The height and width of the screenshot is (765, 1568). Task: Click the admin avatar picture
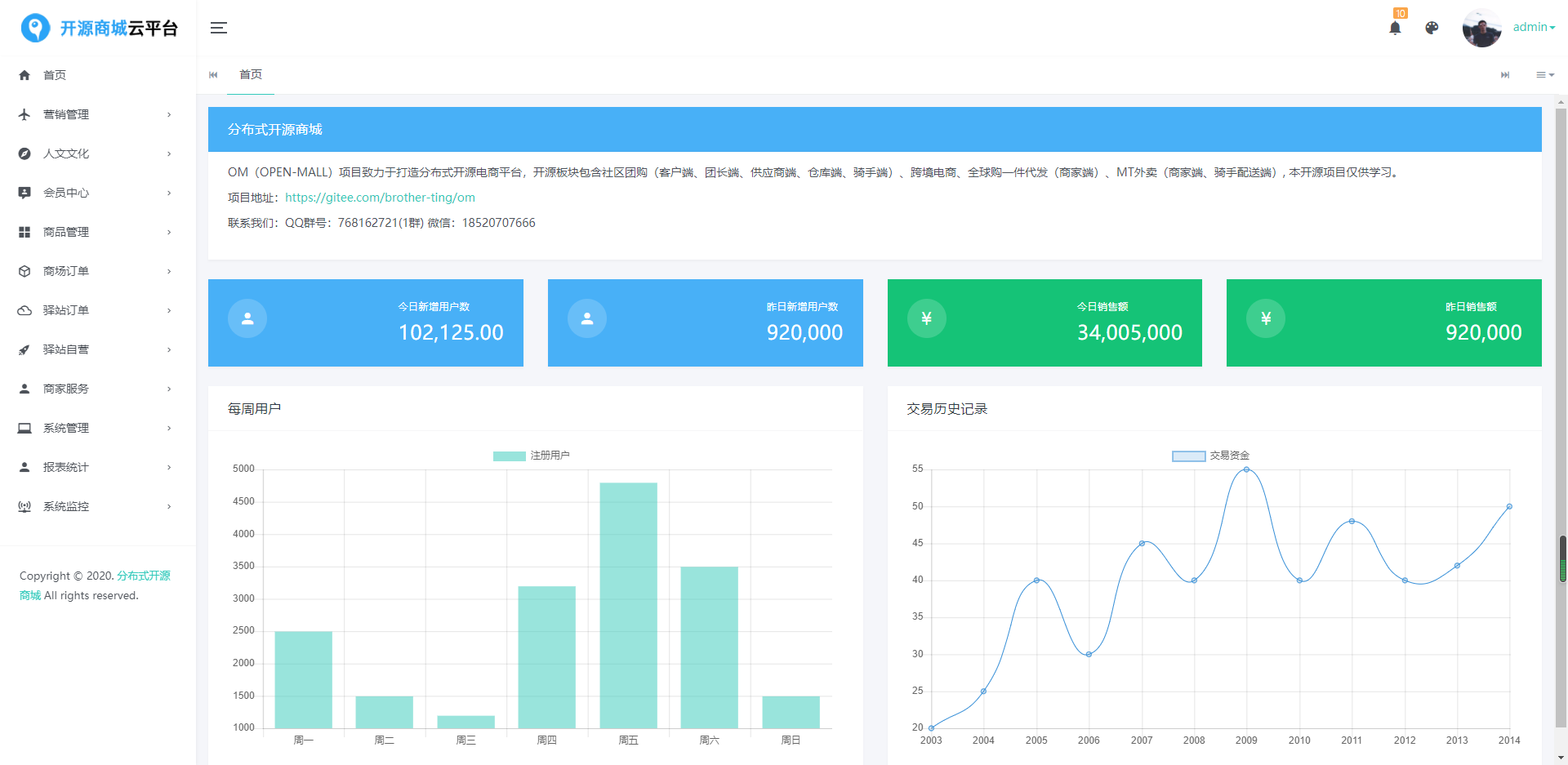click(1481, 29)
